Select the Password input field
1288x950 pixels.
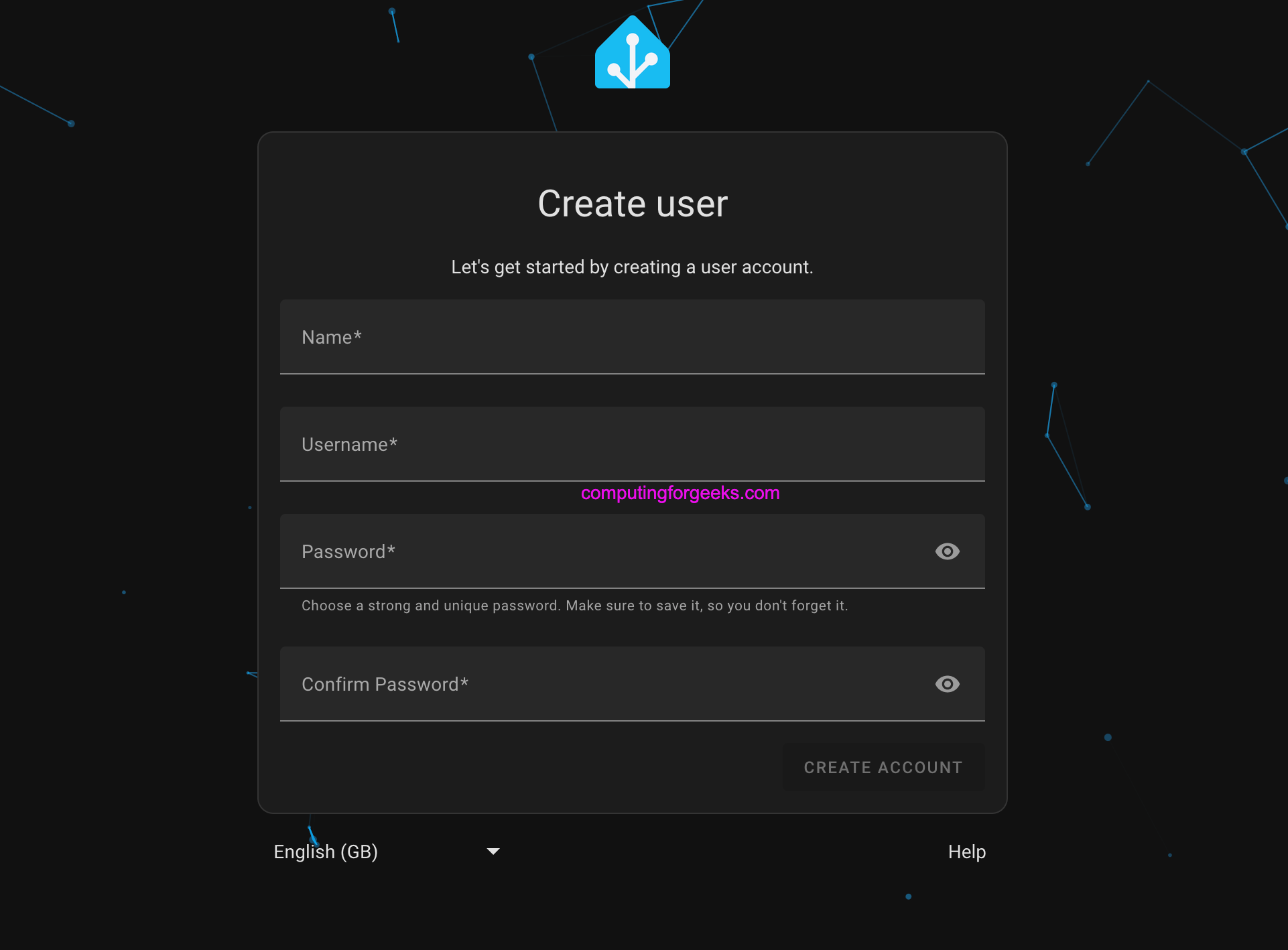click(603, 551)
